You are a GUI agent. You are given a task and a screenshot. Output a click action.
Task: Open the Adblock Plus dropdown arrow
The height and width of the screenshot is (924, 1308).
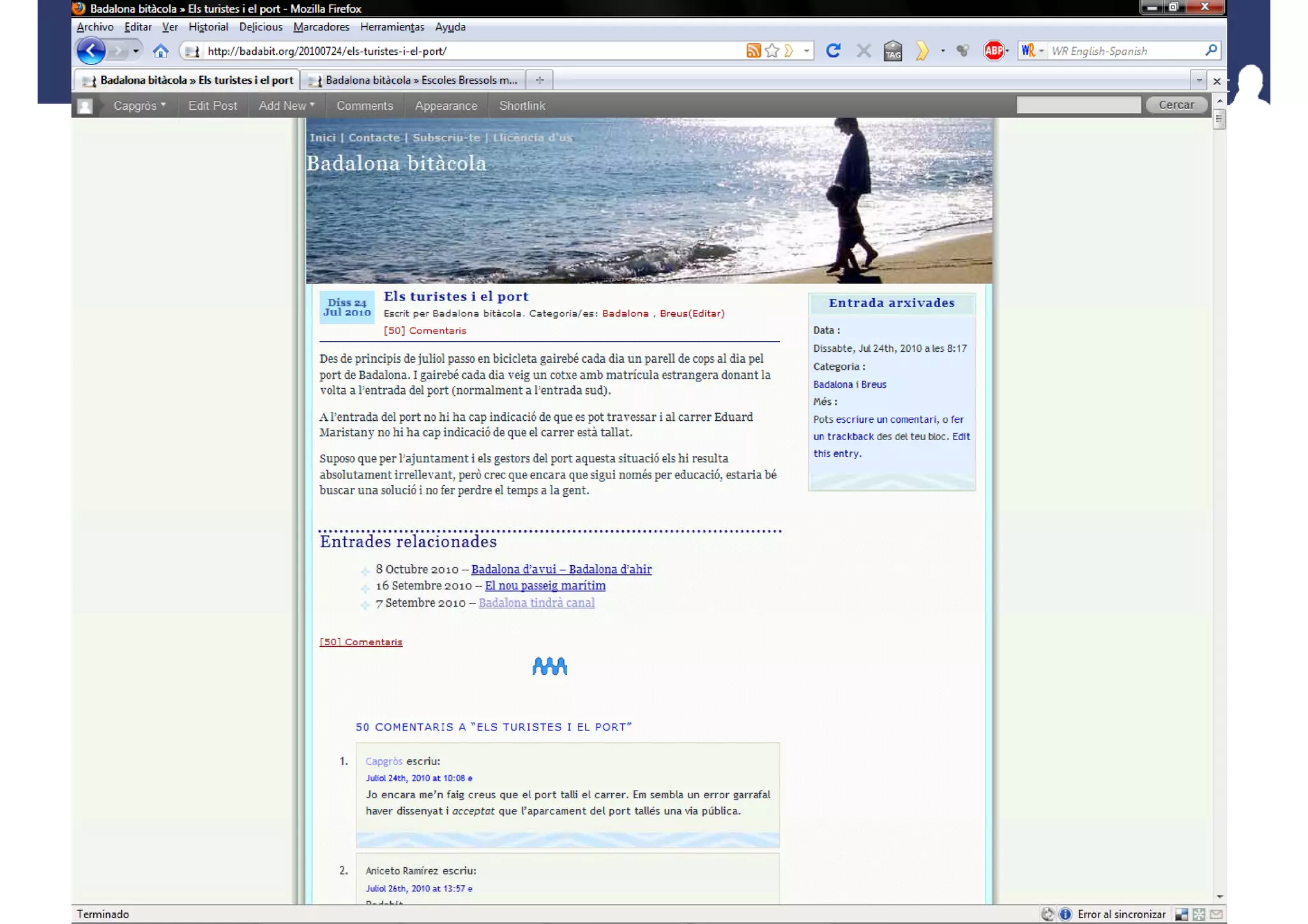point(1007,51)
